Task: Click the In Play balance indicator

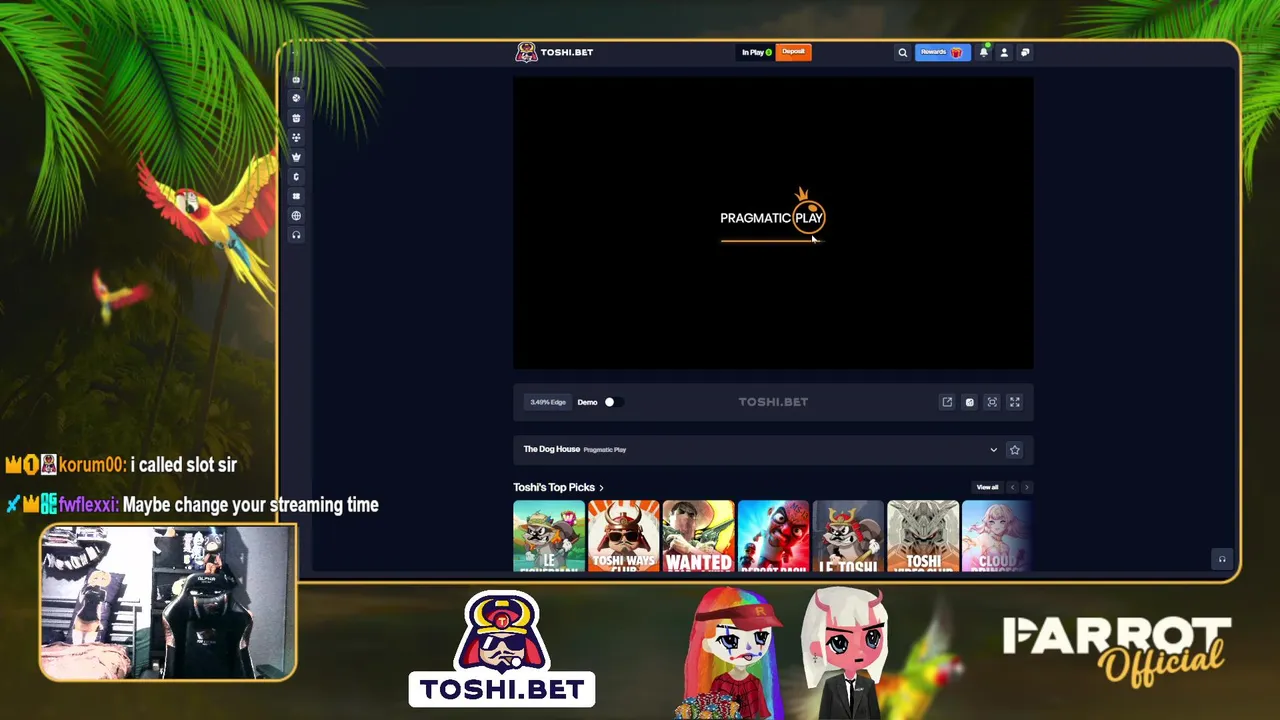Action: click(x=756, y=52)
